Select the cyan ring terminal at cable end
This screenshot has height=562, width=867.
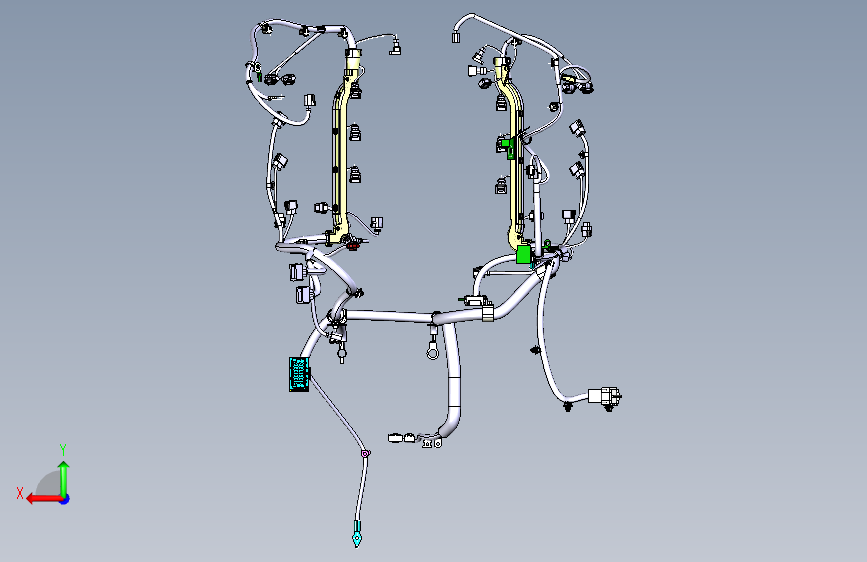pyautogui.click(x=357, y=534)
